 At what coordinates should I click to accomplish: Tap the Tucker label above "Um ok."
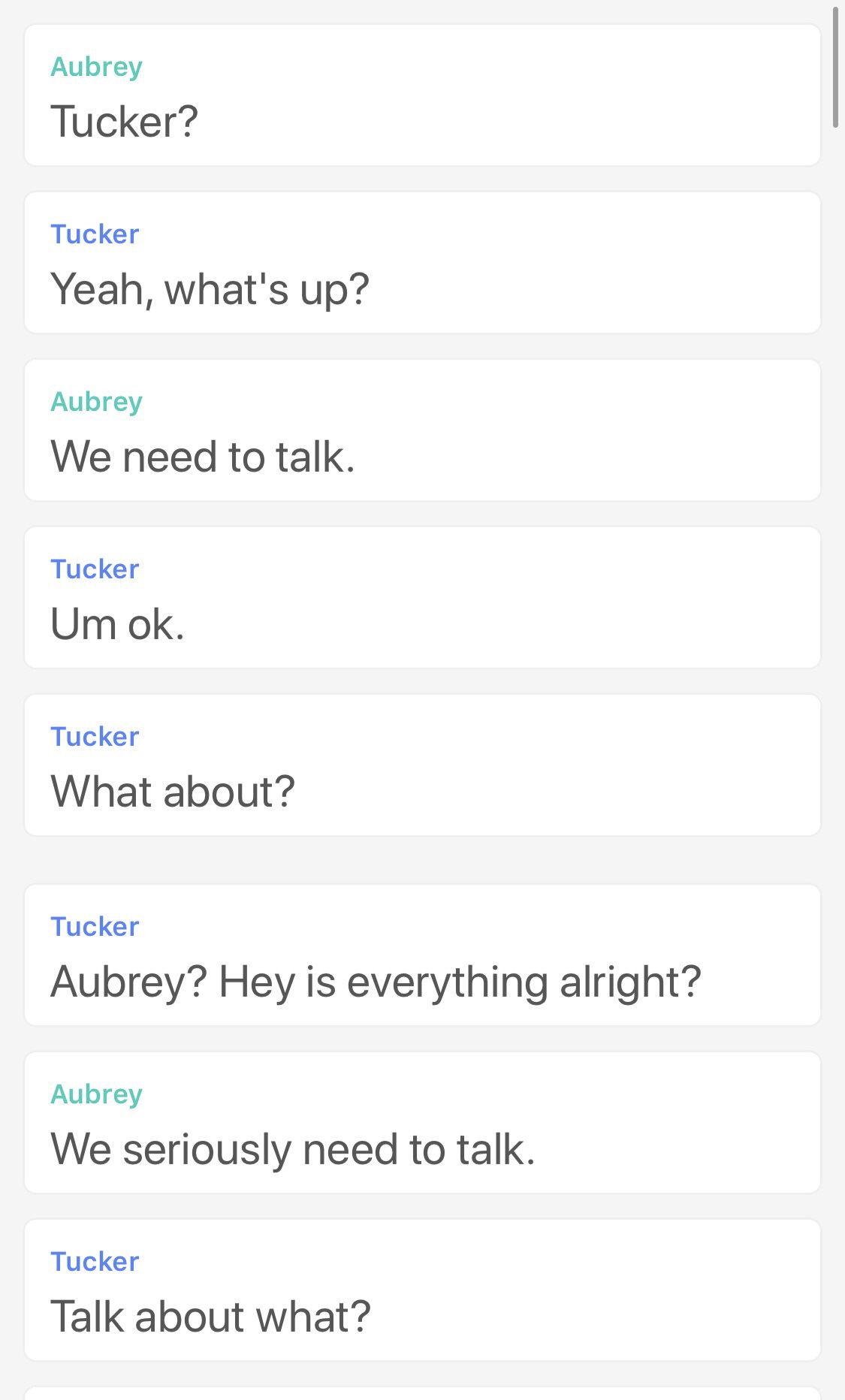95,569
